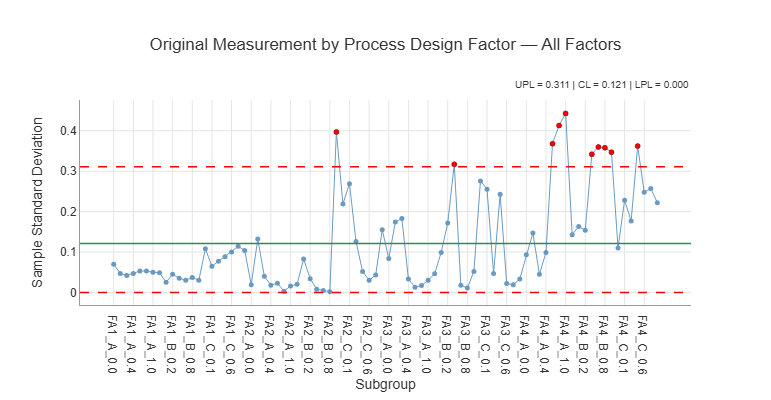771x400 pixels.
Task: Click the x-axis label FA4_A_0.0
Action: pos(525,344)
